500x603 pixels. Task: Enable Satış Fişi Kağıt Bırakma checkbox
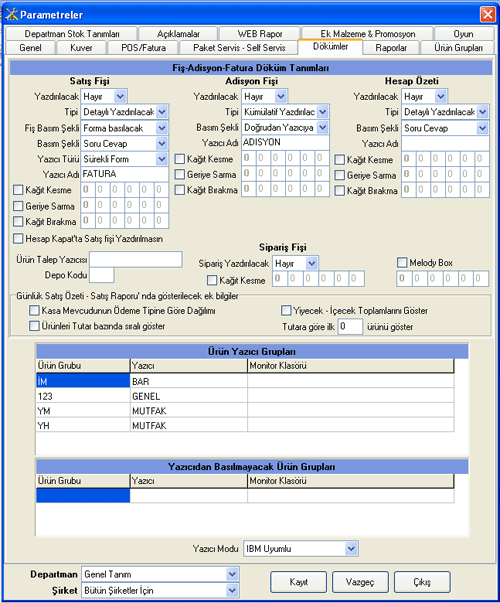click(x=18, y=222)
